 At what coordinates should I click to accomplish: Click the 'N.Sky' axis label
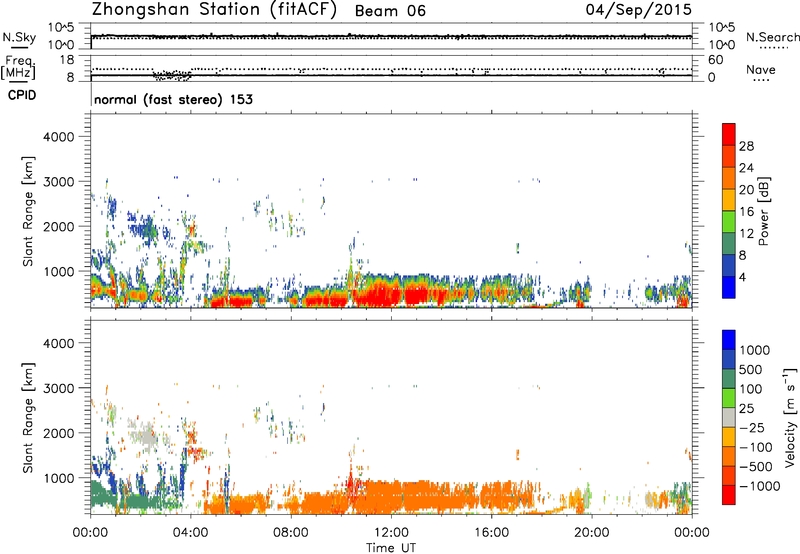[x=19, y=37]
